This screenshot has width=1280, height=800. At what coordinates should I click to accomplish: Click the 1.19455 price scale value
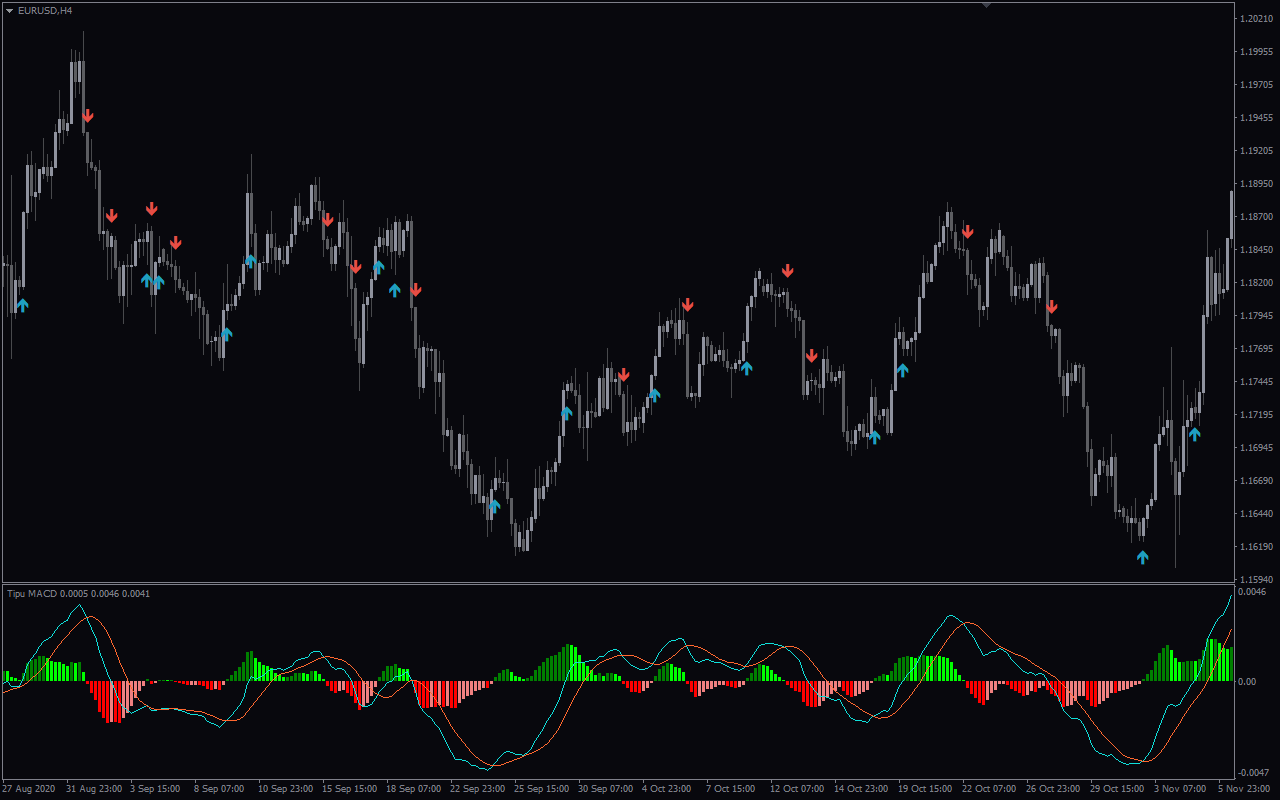pos(1255,118)
